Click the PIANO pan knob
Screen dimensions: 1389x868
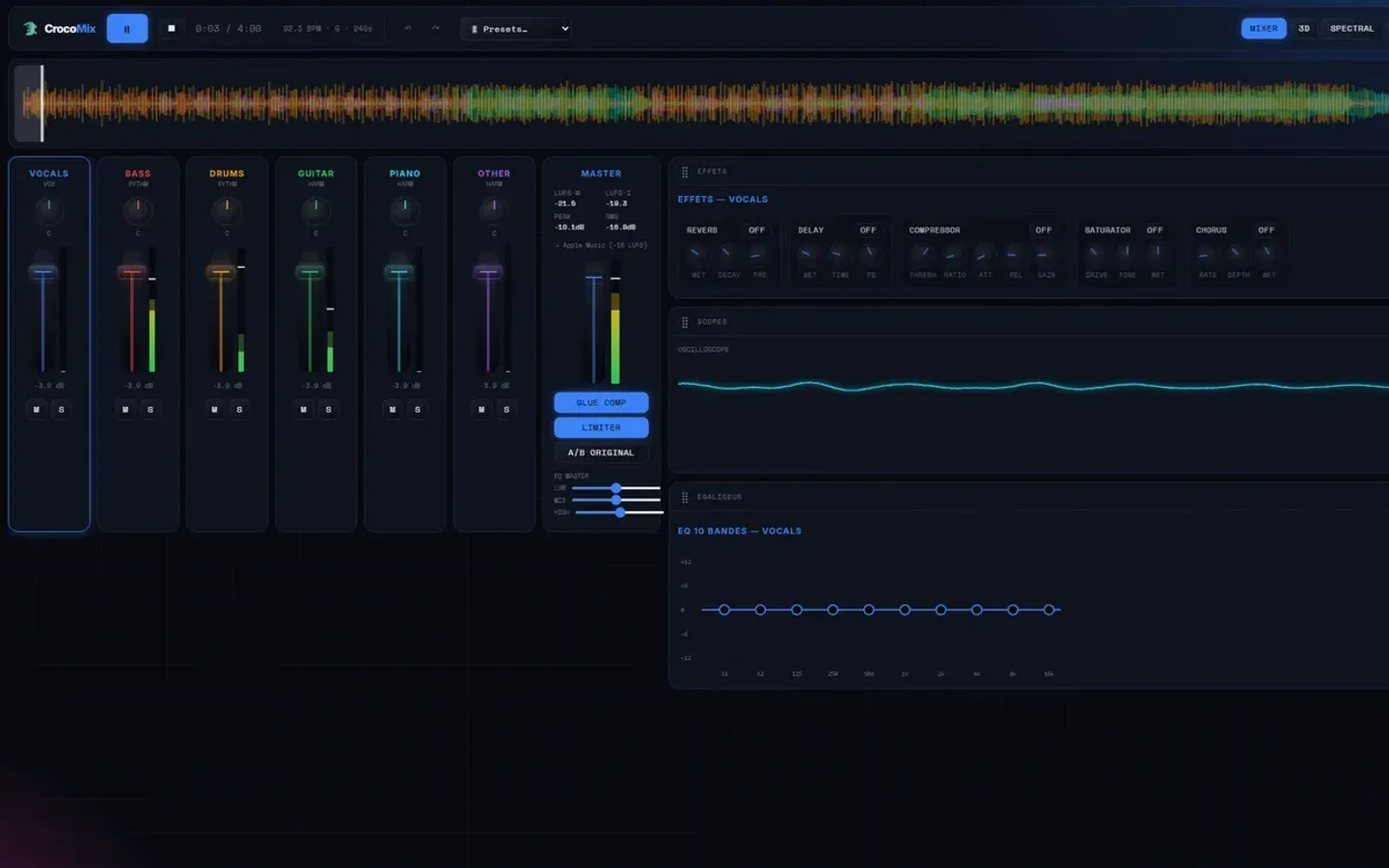pyautogui.click(x=405, y=209)
